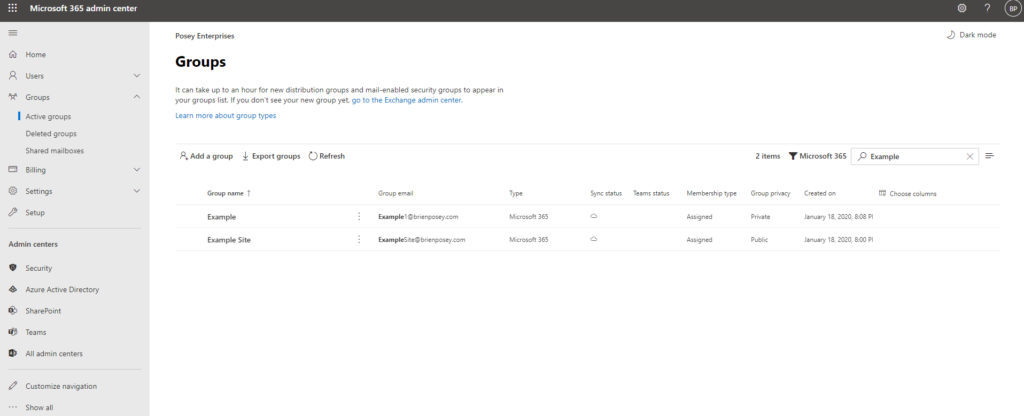Open more actions for Example Site group

click(x=359, y=240)
